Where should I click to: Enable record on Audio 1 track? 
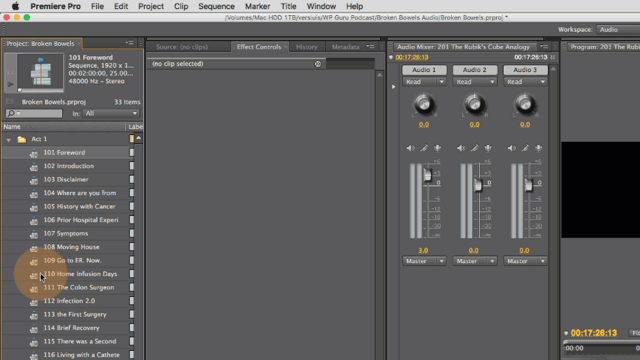438,148
